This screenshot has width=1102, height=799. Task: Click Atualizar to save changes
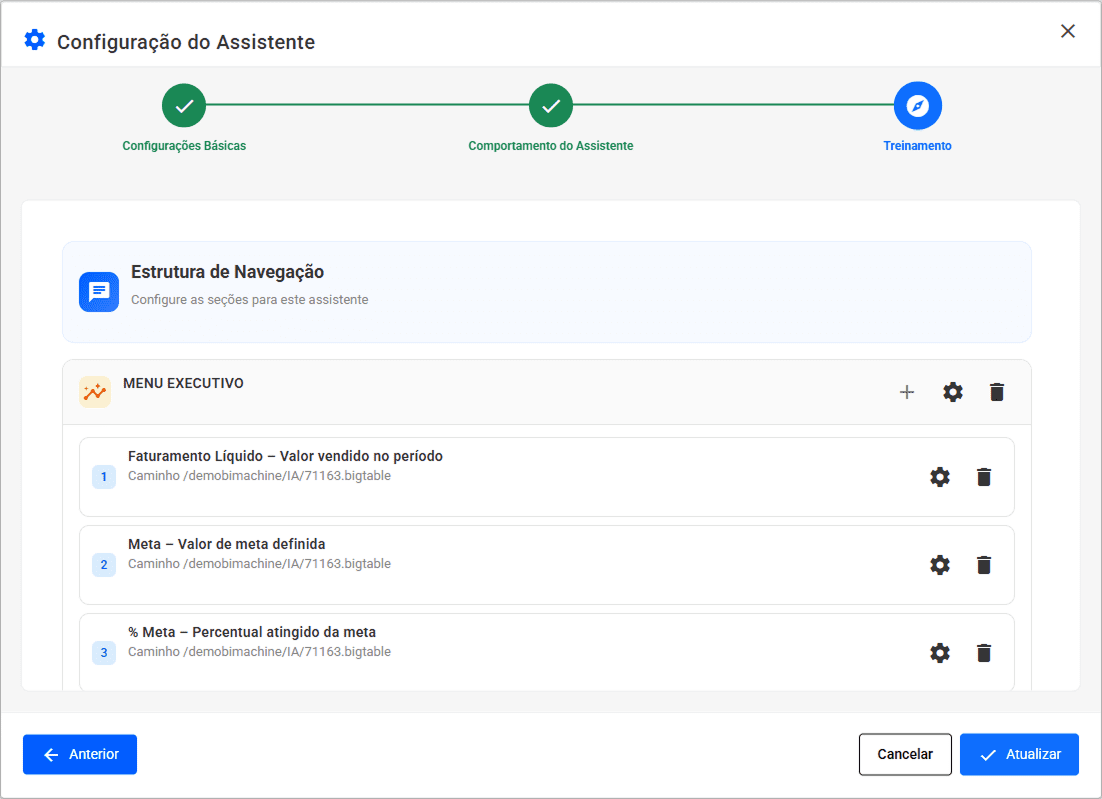1019,754
